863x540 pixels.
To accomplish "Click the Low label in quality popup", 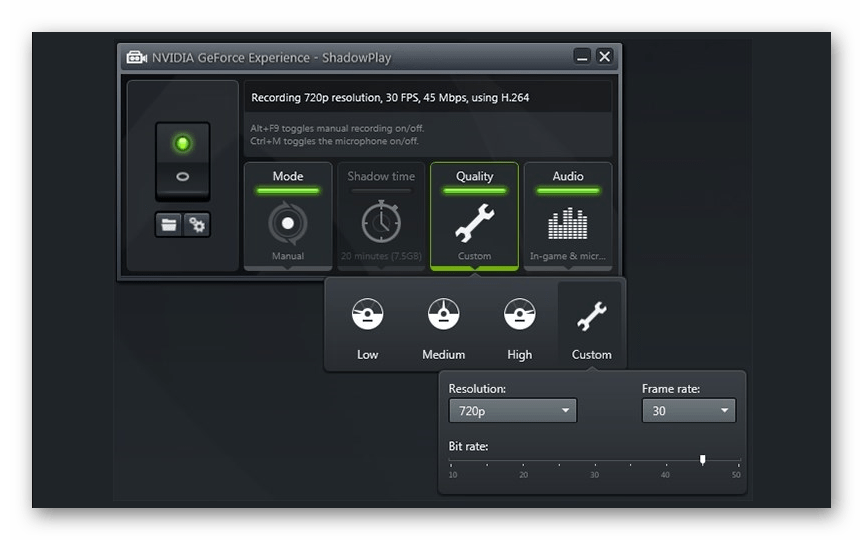I will (367, 354).
